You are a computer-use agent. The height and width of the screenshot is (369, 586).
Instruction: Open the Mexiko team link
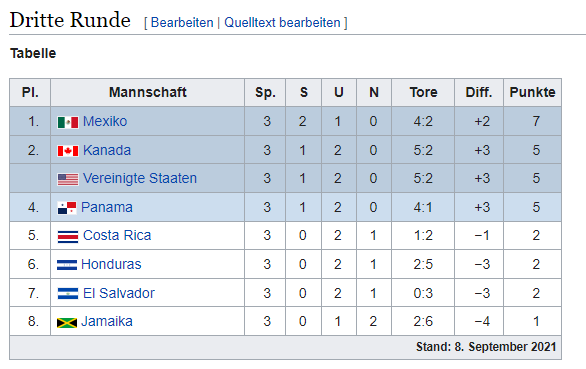click(x=105, y=122)
